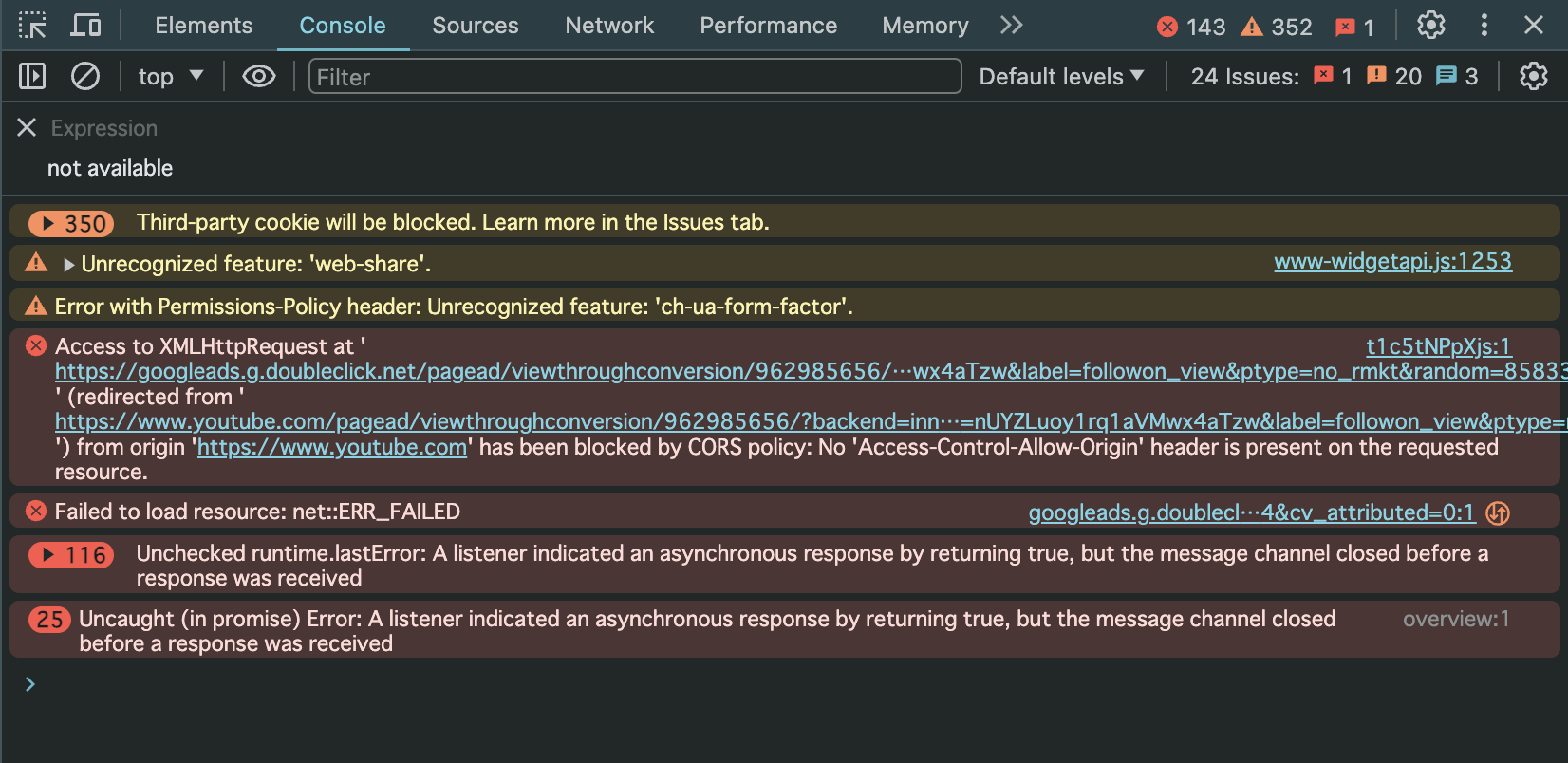Open the overview:1 source reference
The width and height of the screenshot is (1568, 763).
[x=1456, y=619]
